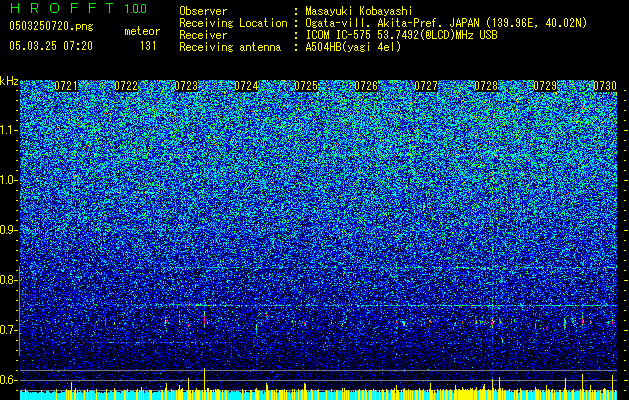
Task: Click the date stamp 05.03.25 07:20
Action: tap(51, 46)
